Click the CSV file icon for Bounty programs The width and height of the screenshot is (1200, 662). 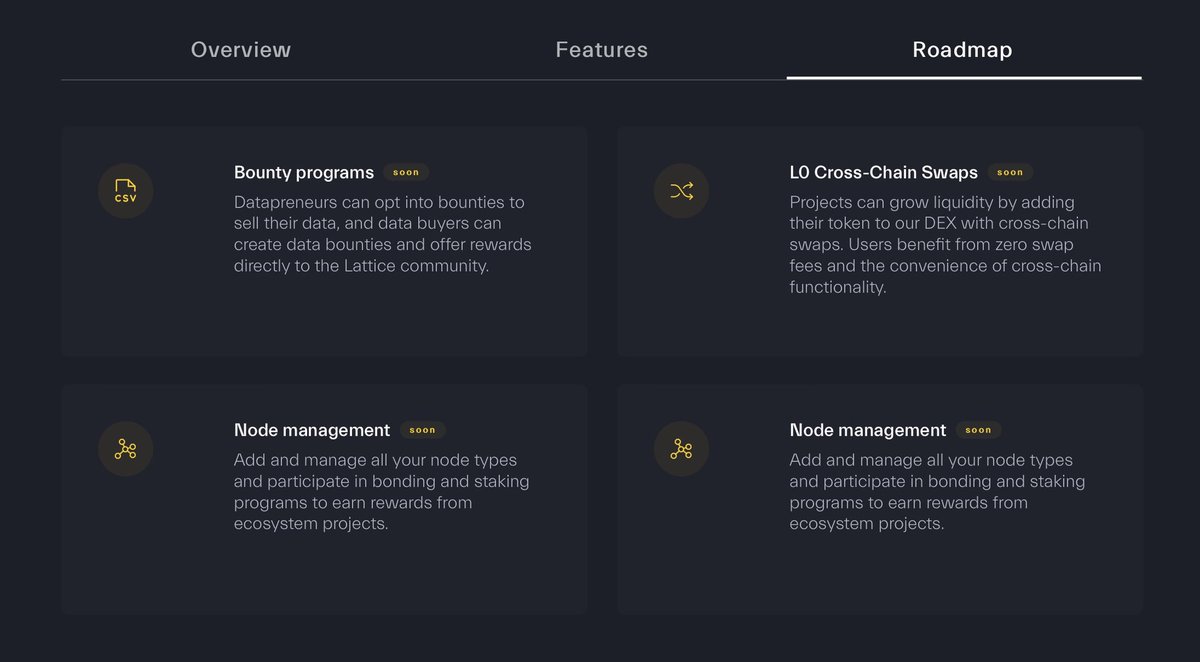coord(125,191)
